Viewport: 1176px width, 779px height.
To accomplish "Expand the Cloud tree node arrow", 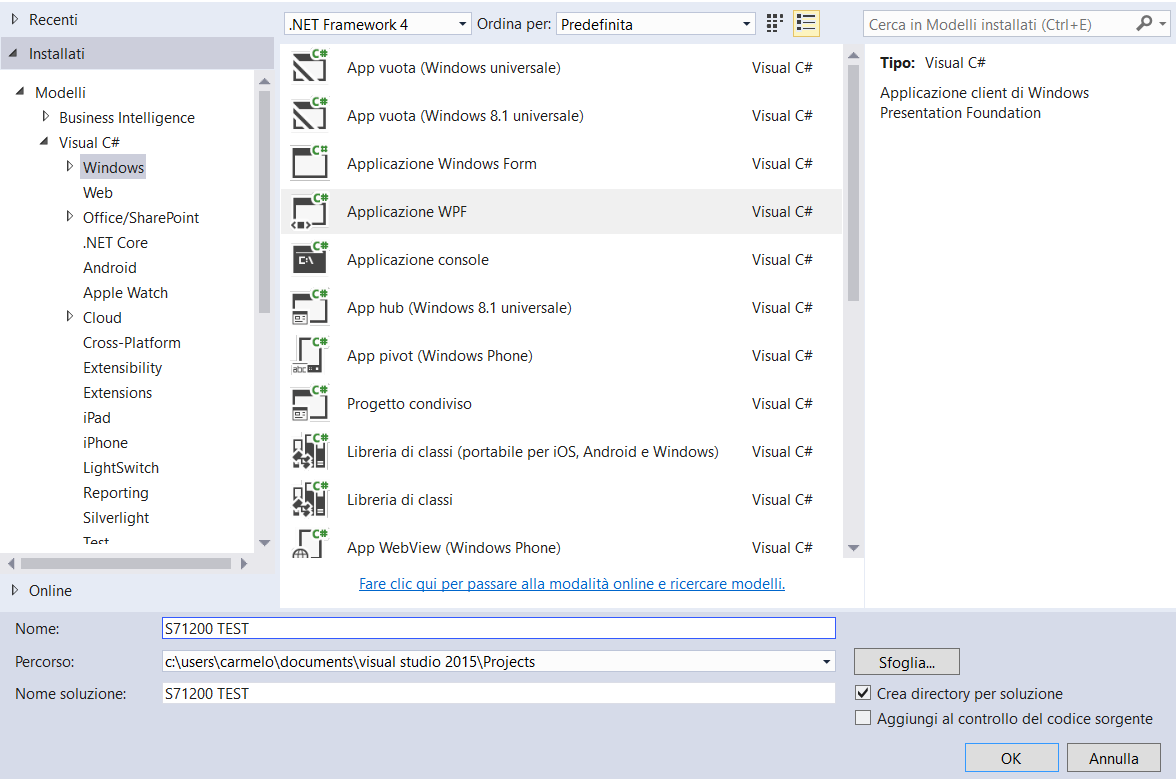I will pyautogui.click(x=70, y=316).
